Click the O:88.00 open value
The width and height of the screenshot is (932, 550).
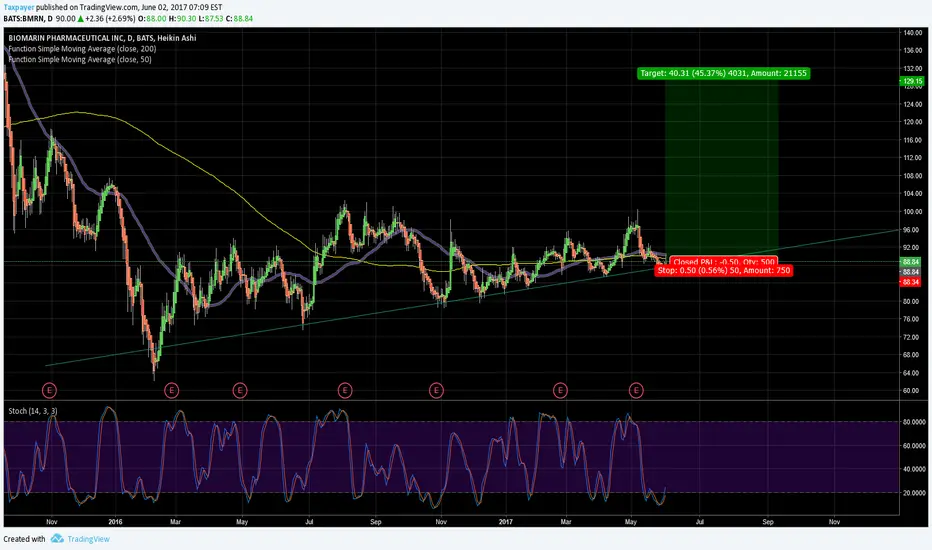[x=152, y=19]
